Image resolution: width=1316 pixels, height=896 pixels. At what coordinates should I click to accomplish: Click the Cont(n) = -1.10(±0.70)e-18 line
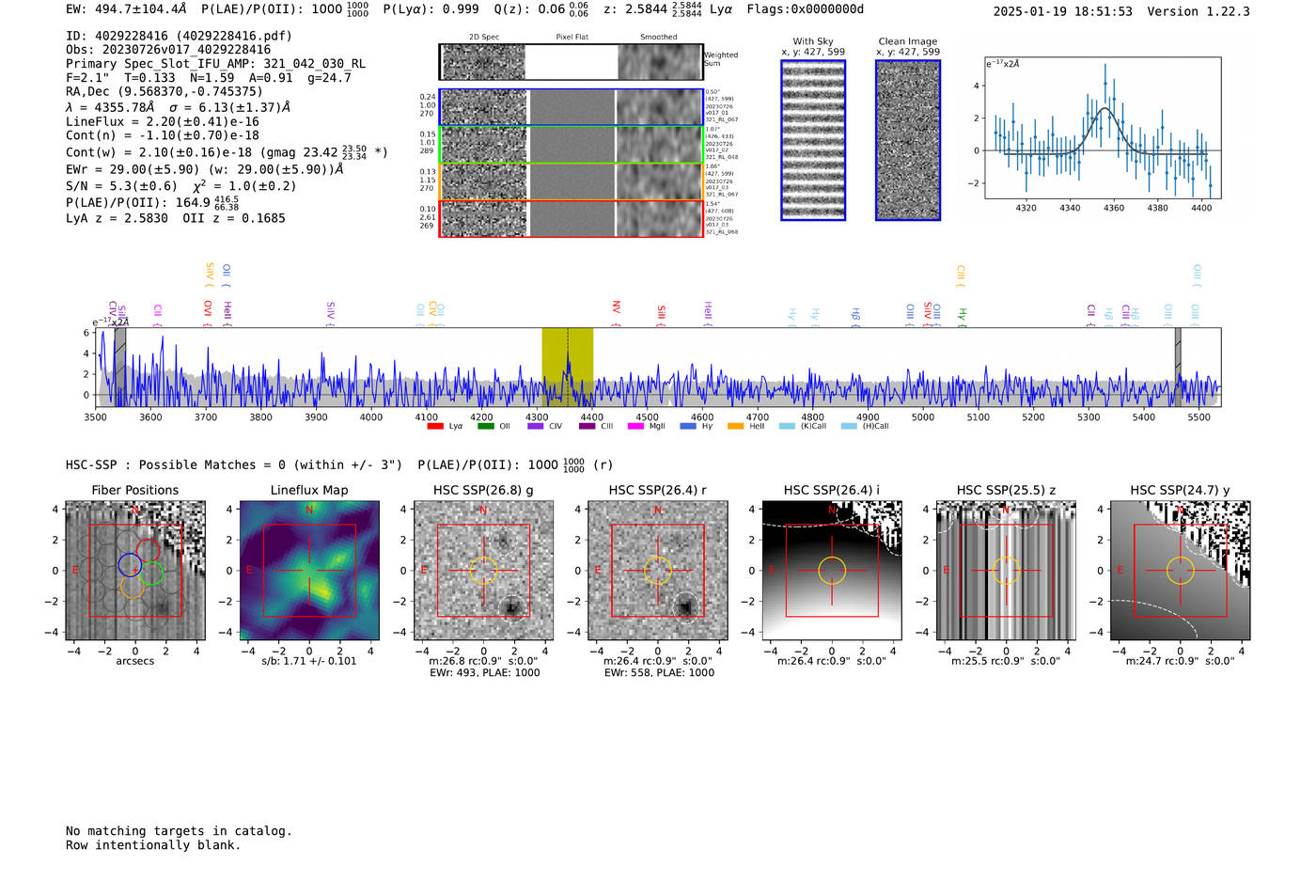pos(163,135)
